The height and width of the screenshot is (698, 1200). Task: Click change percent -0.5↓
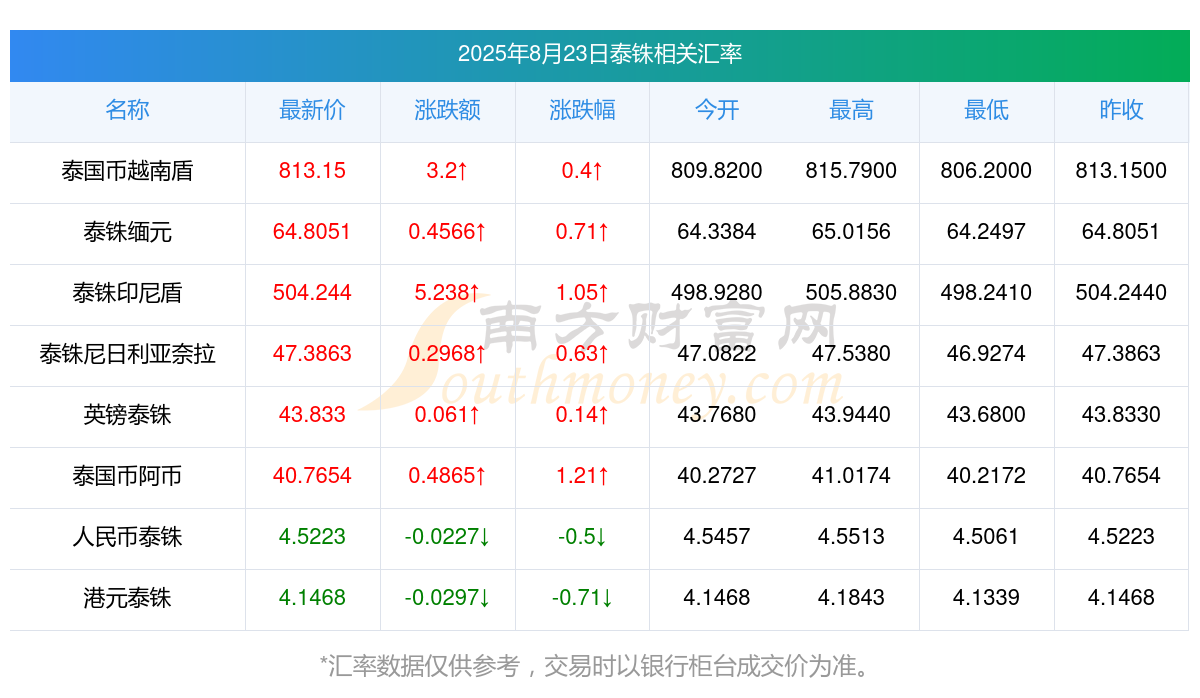(x=582, y=537)
